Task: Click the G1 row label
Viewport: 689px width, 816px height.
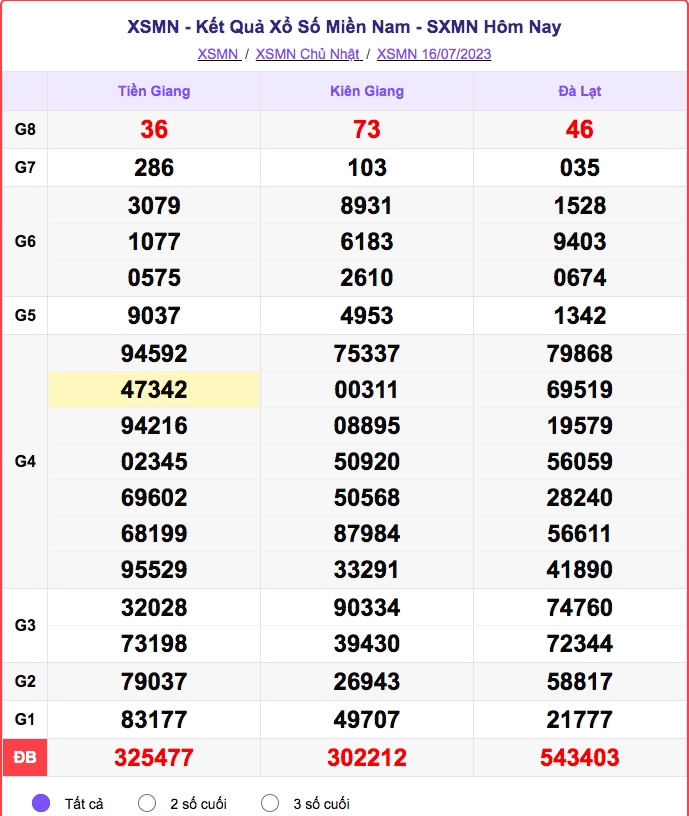Action: 25,719
